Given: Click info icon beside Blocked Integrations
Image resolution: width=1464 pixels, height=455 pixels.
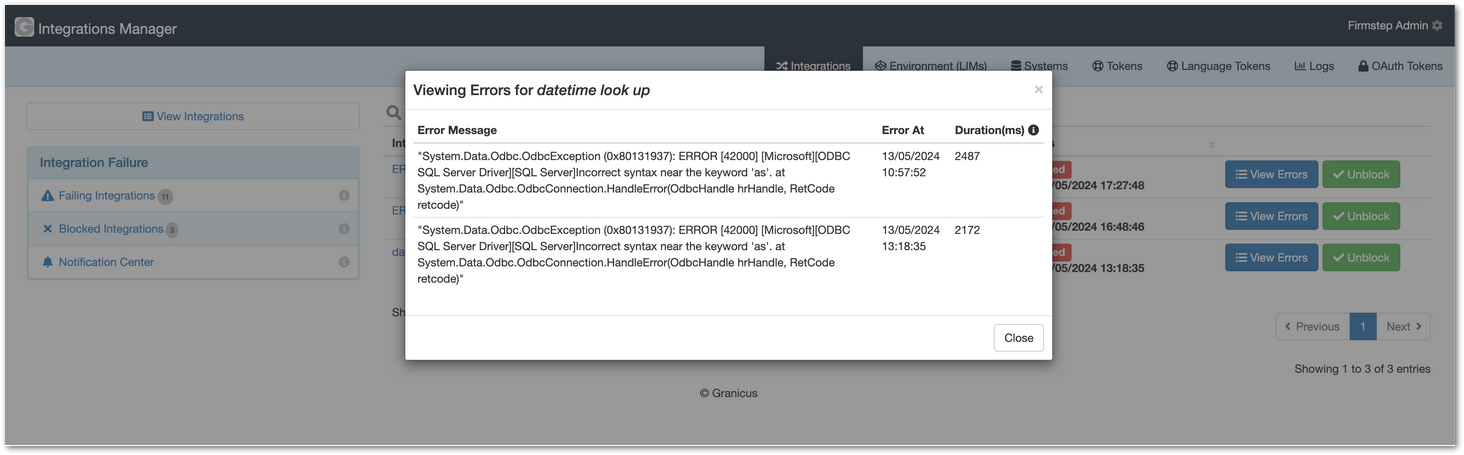Looking at the screenshot, I should pos(343,229).
